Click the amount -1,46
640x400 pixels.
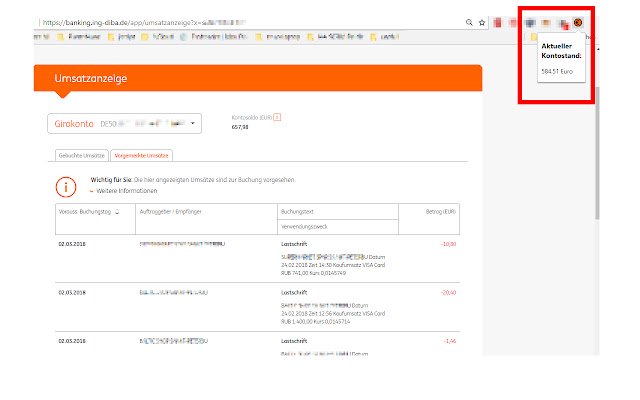(450, 341)
